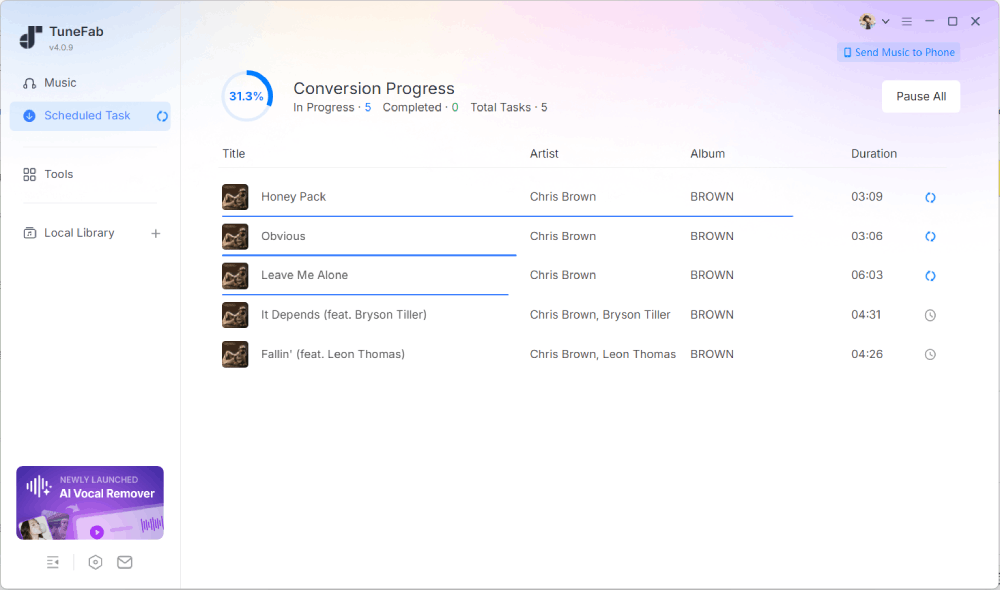Click the spinning sync icon beside Scheduled Task

coord(162,116)
